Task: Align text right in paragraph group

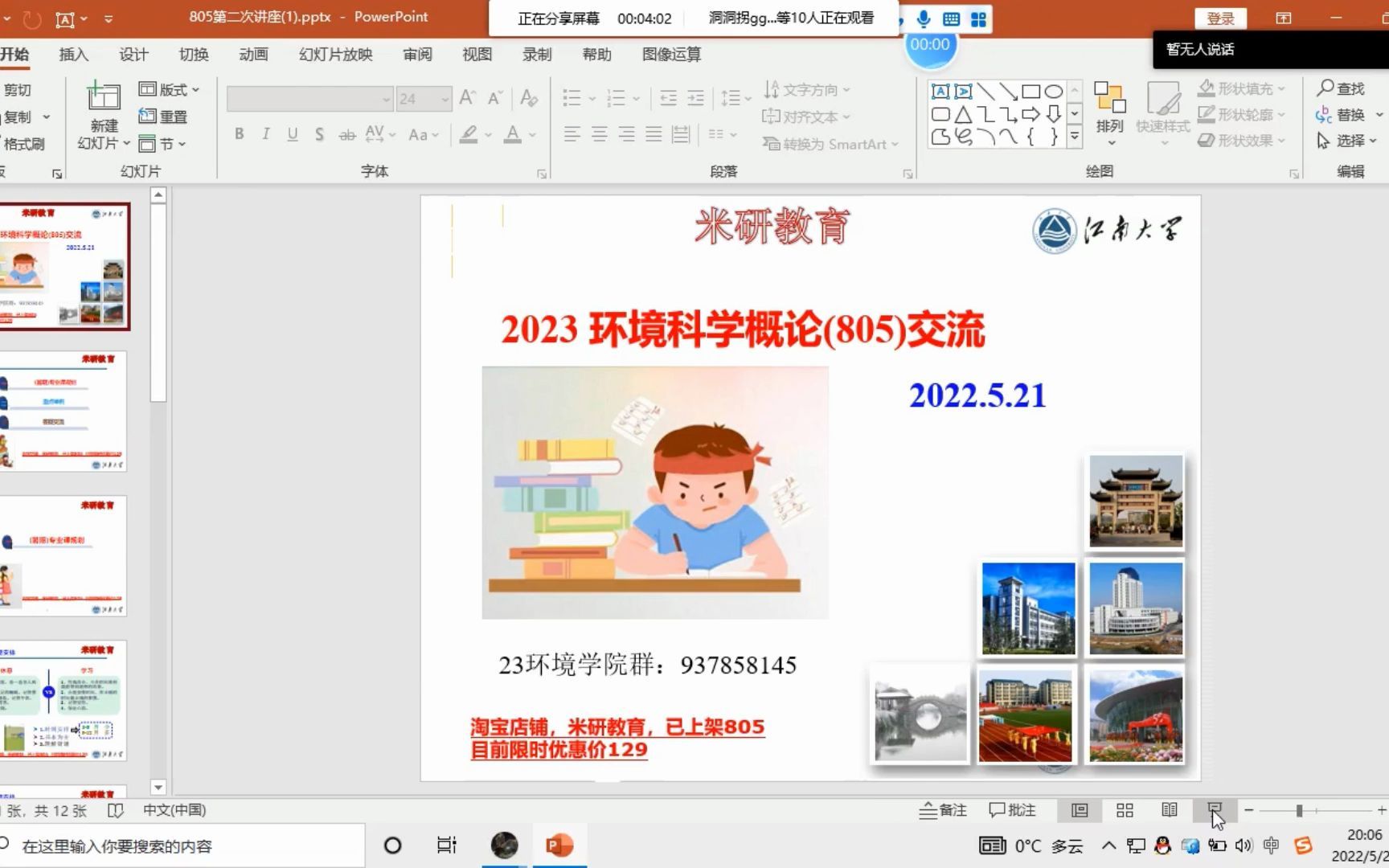Action: coord(627,134)
